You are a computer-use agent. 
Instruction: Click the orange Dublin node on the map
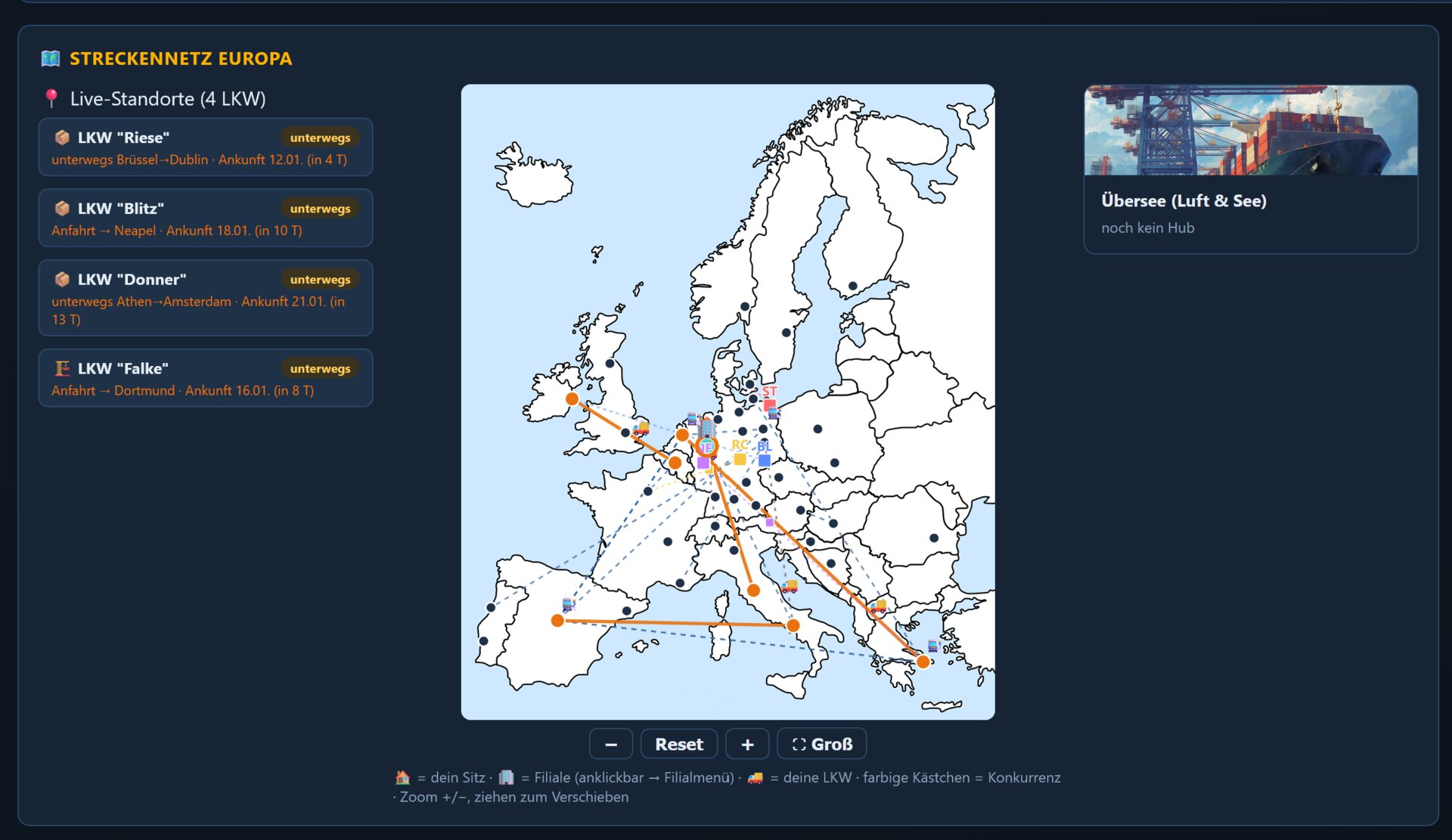[x=572, y=398]
